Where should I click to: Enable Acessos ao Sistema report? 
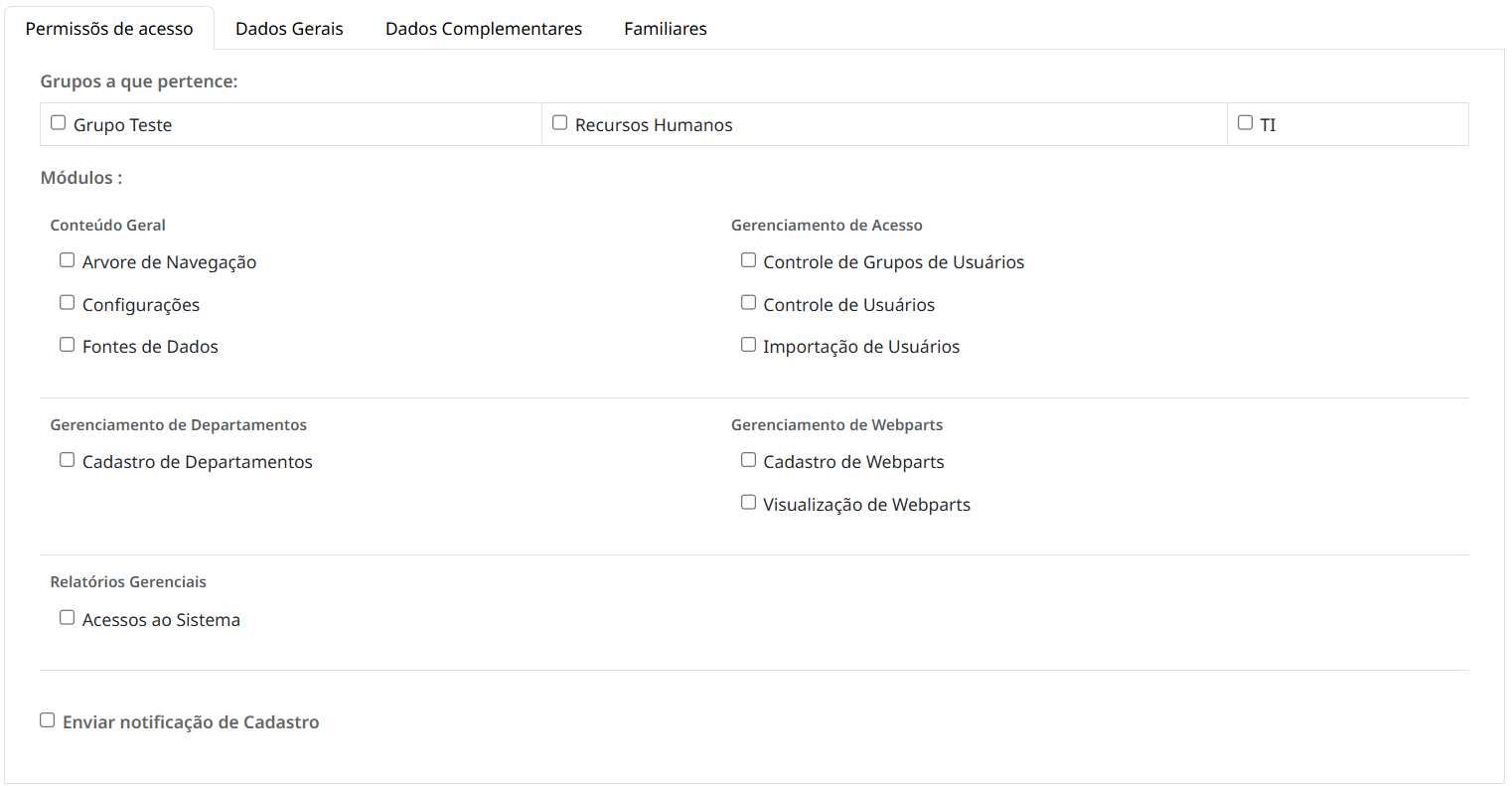coord(68,618)
